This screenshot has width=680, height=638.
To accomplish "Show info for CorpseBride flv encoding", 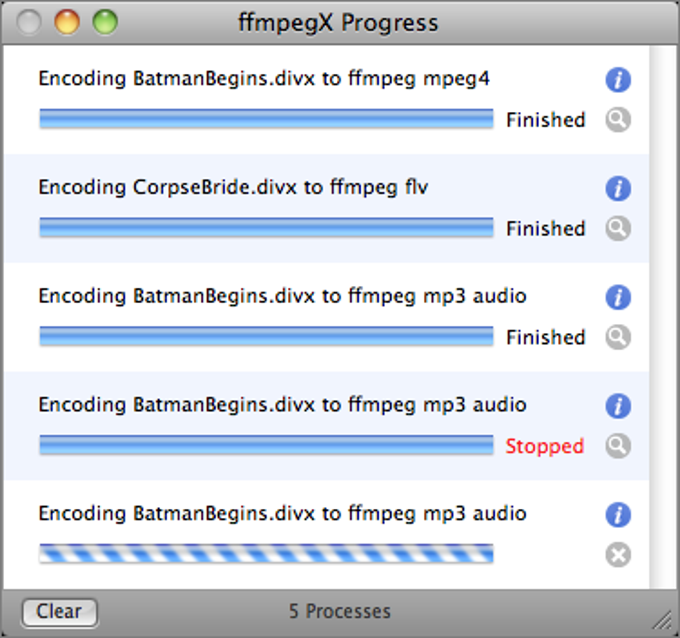I will pos(618,188).
